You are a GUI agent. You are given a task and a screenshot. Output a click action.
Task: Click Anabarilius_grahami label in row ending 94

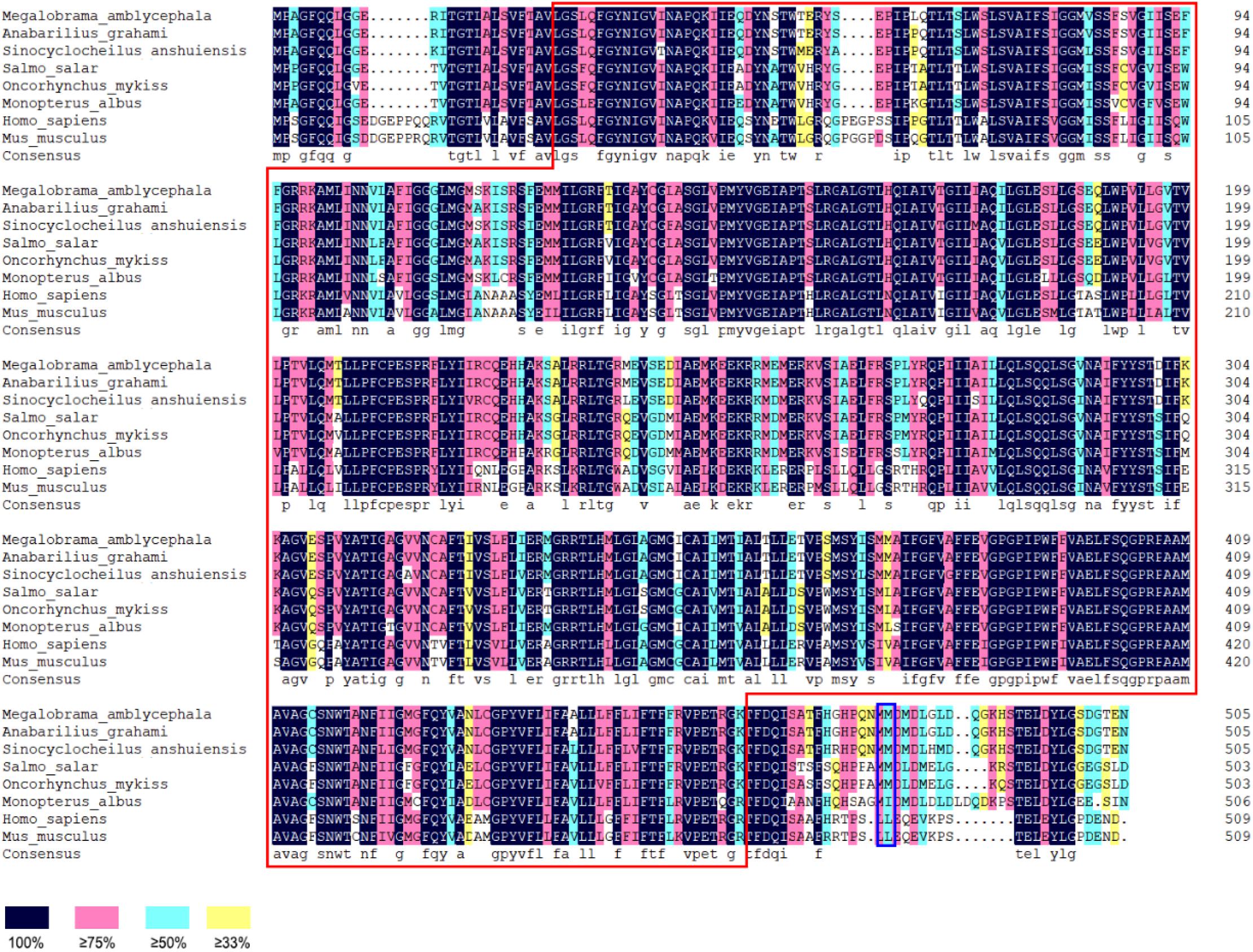click(85, 33)
